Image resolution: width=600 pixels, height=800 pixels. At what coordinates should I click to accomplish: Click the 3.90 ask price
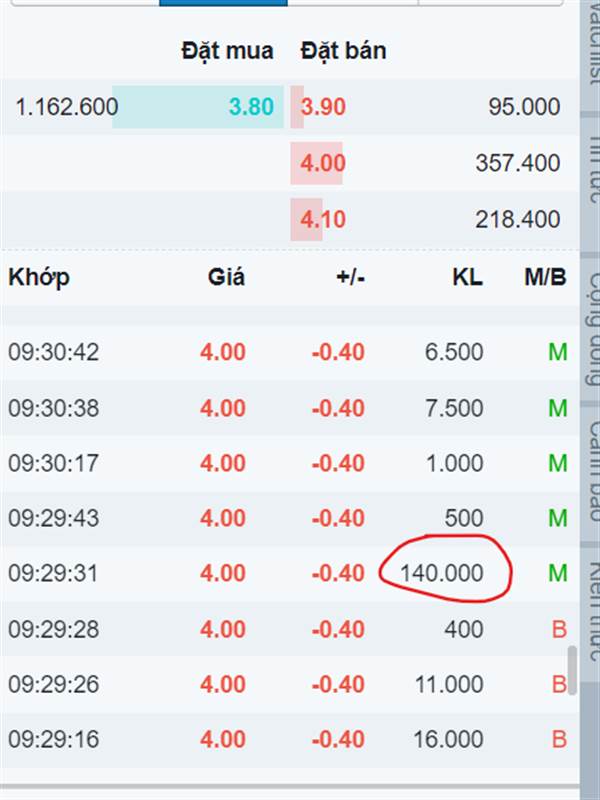[x=323, y=107]
